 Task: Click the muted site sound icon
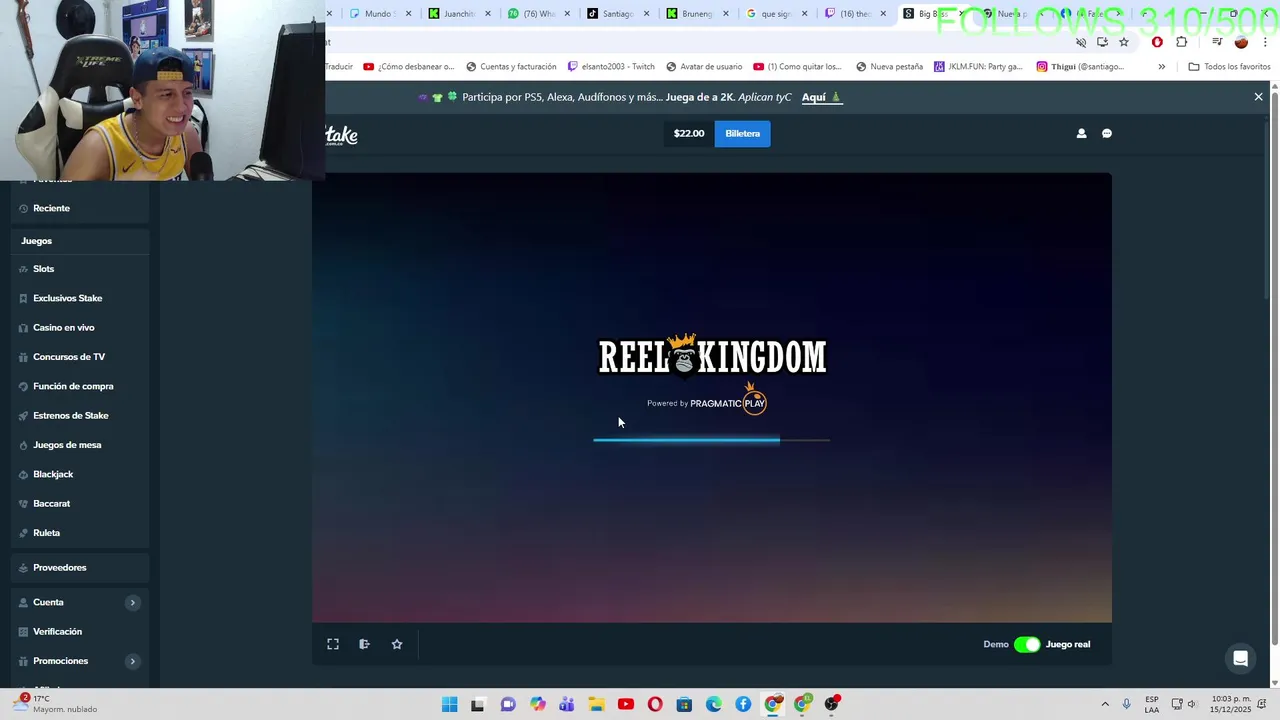(1081, 42)
